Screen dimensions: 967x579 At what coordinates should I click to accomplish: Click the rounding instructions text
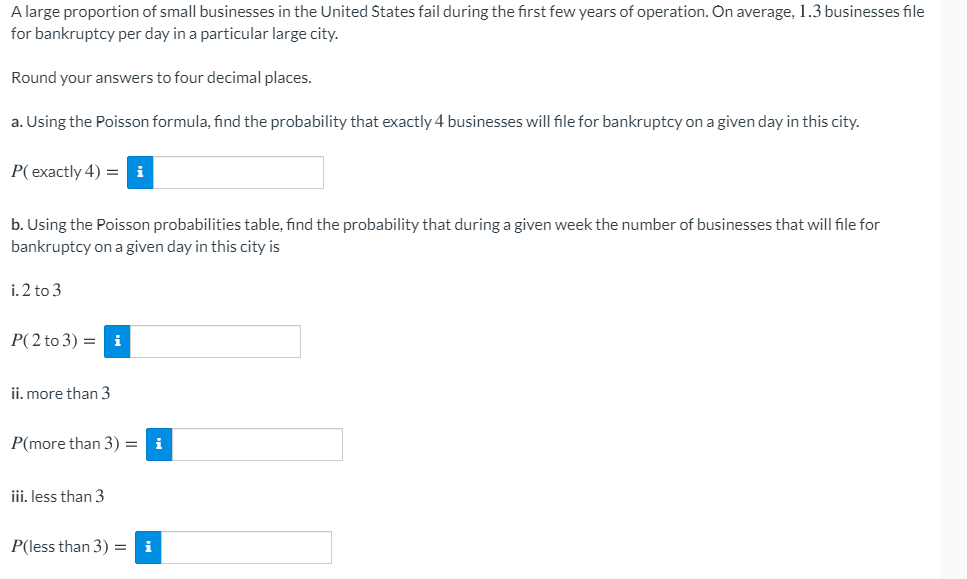[x=120, y=77]
